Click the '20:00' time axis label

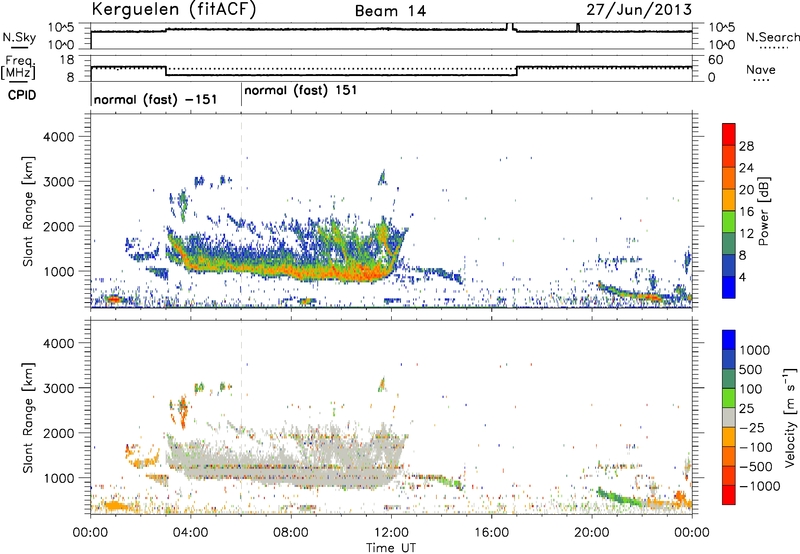[x=592, y=533]
